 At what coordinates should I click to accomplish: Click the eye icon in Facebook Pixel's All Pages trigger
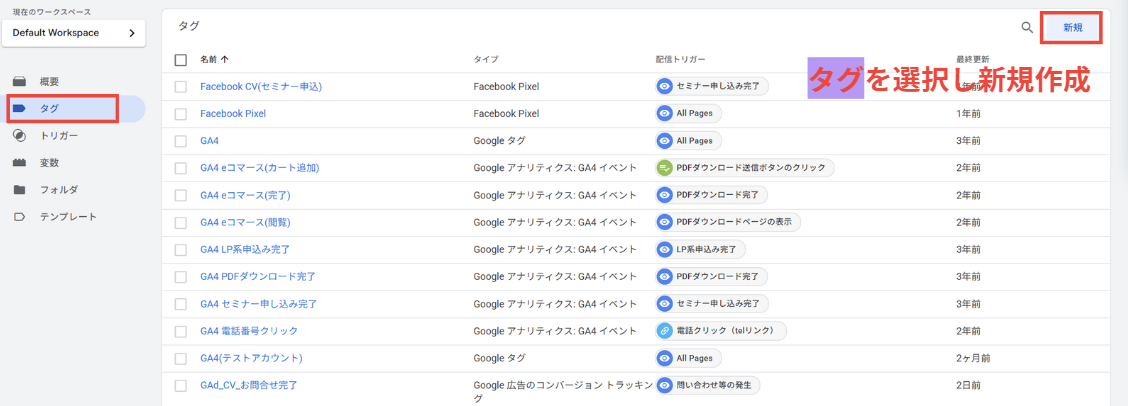[665, 114]
